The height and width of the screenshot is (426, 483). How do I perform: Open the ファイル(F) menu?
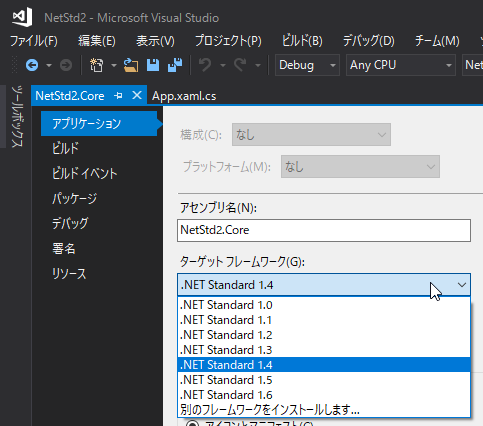click(34, 41)
